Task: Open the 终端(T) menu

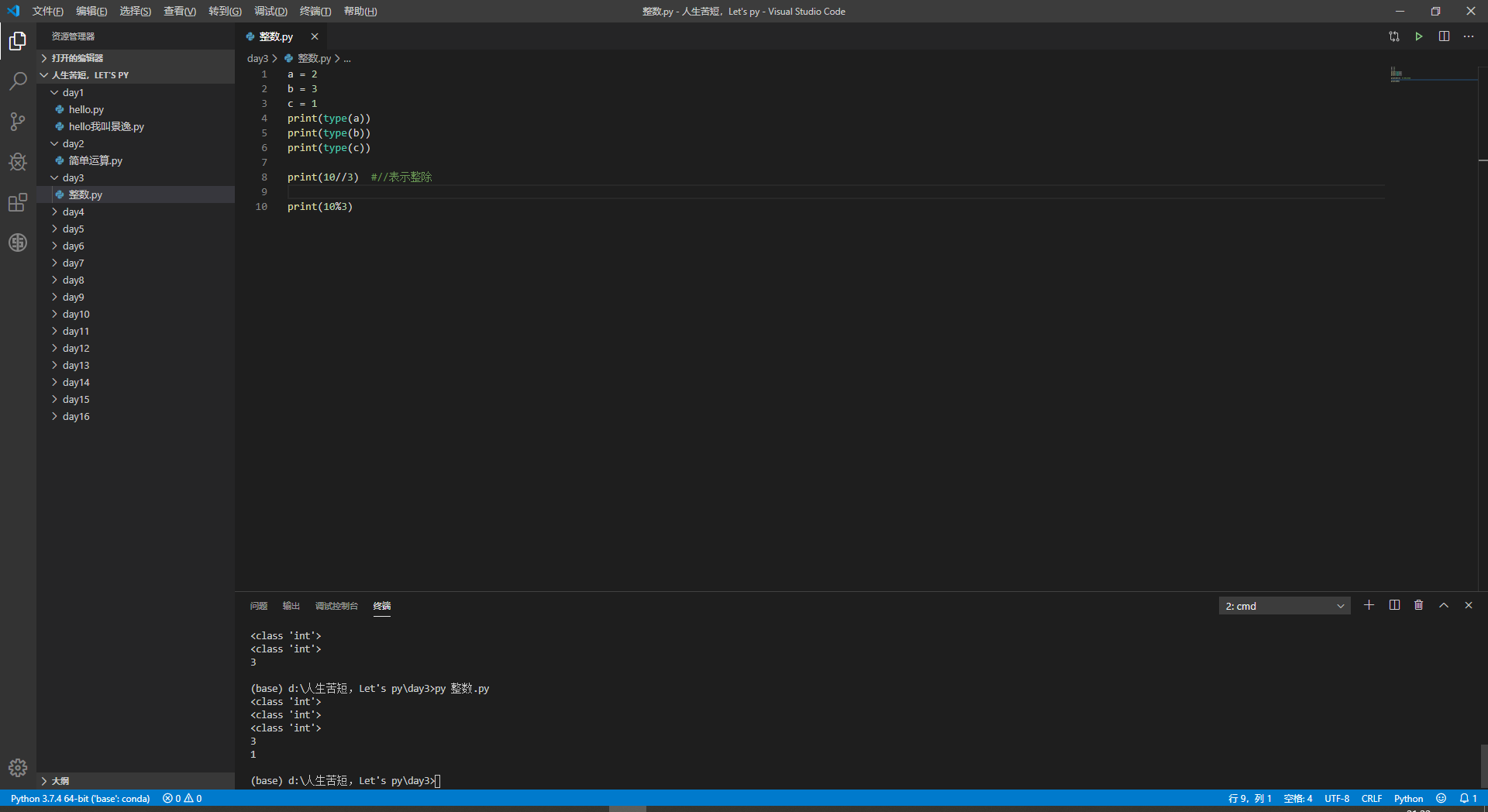Action: (x=315, y=11)
